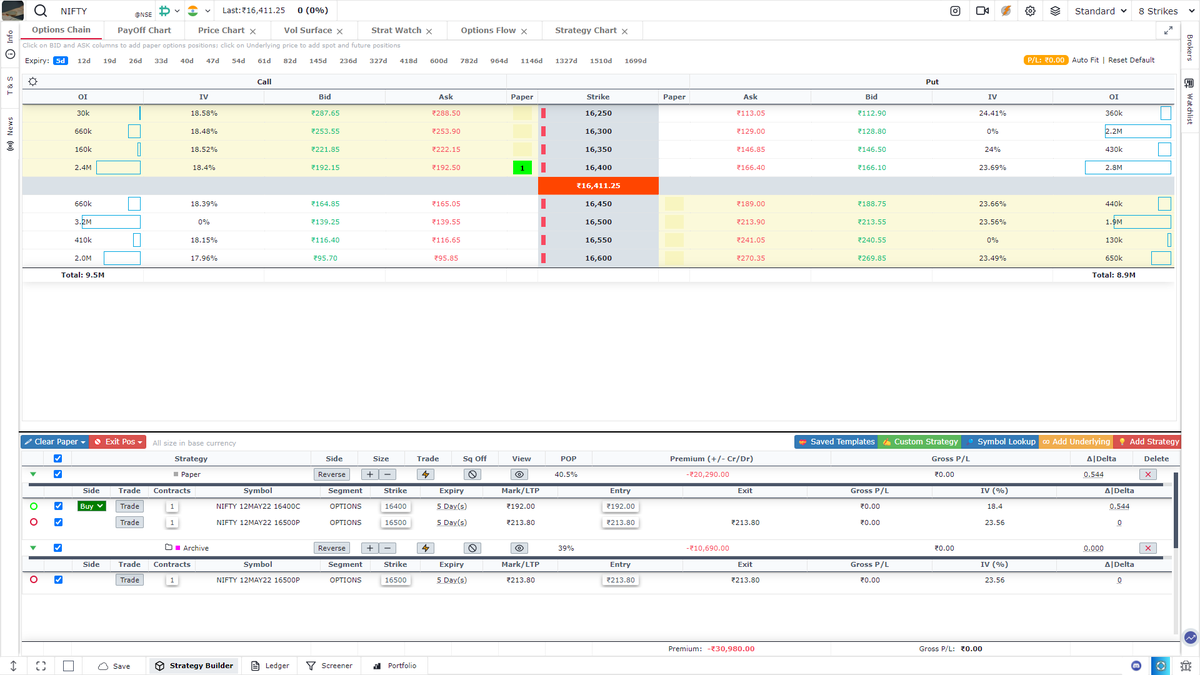Screen dimensions: 1200x675
Task: Click the Add Strategy button
Action: [x=1147, y=441]
